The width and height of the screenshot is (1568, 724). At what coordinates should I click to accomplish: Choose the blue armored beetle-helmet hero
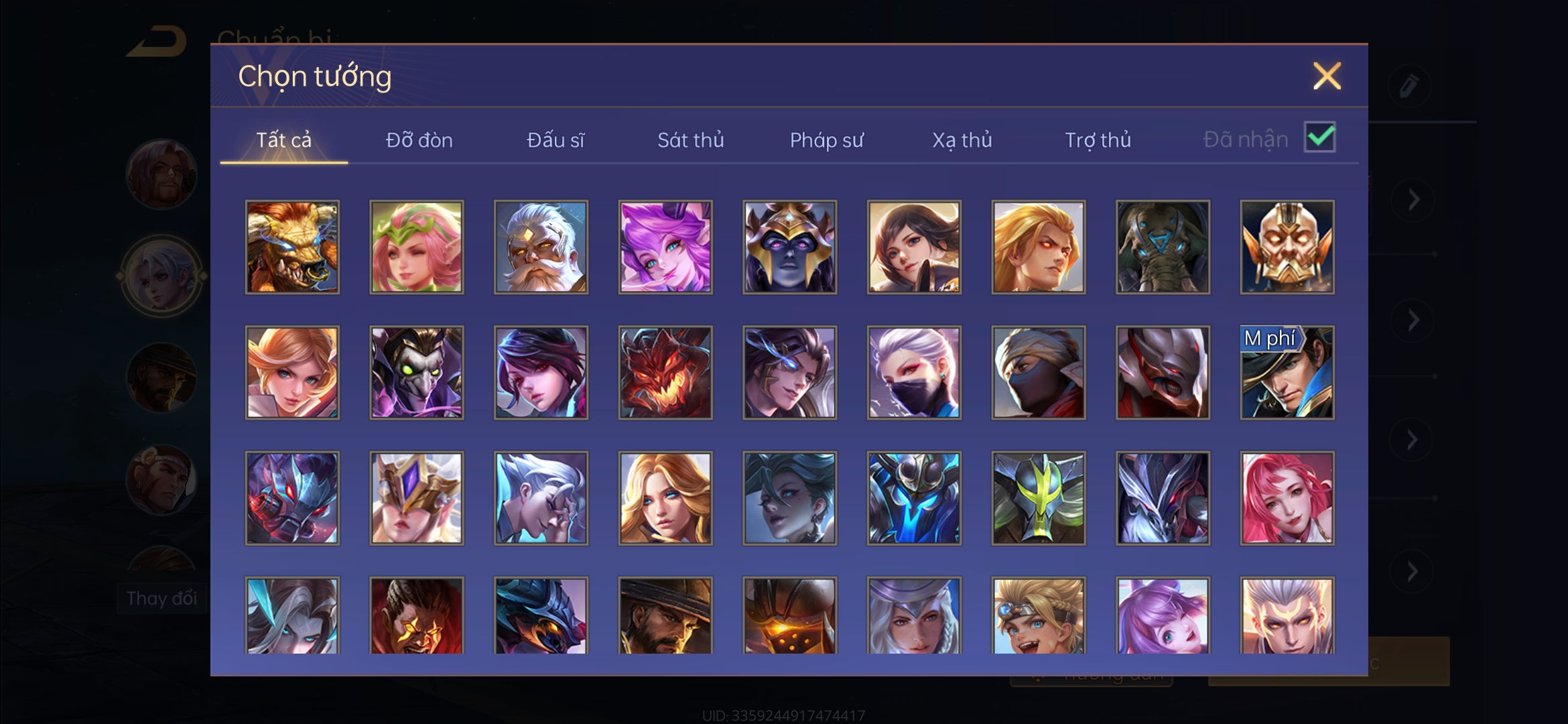(x=914, y=498)
